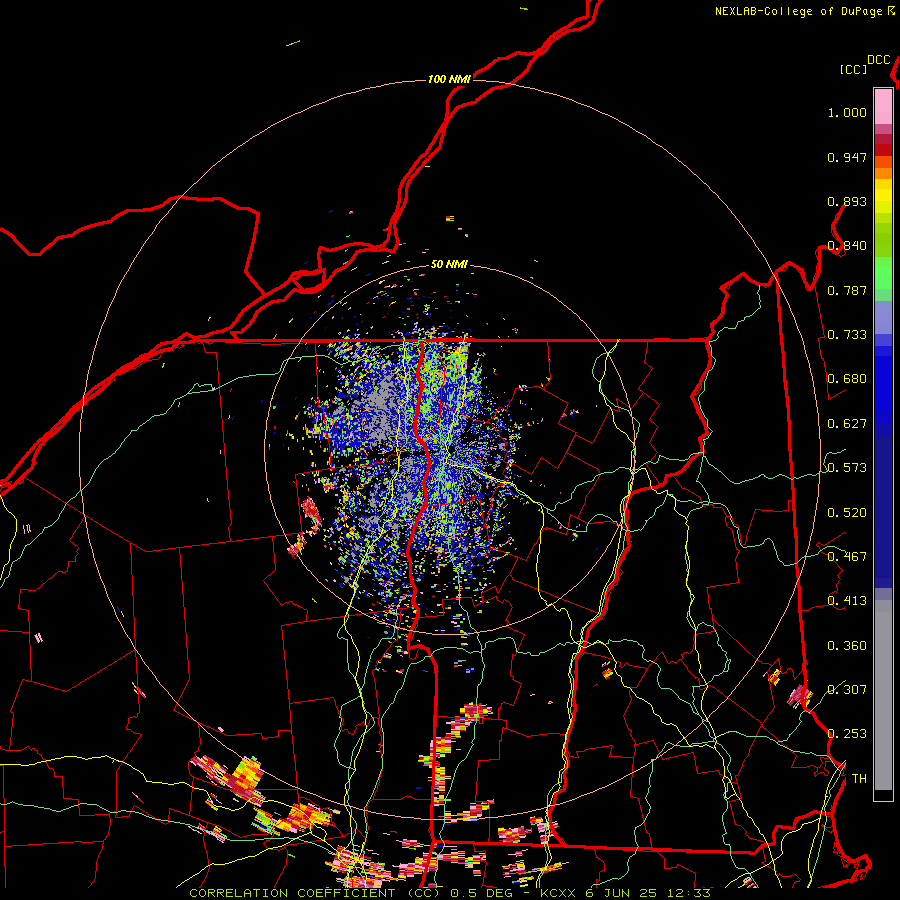900x900 pixels.
Task: Click the 50 NMI range ring label
Action: tap(449, 265)
